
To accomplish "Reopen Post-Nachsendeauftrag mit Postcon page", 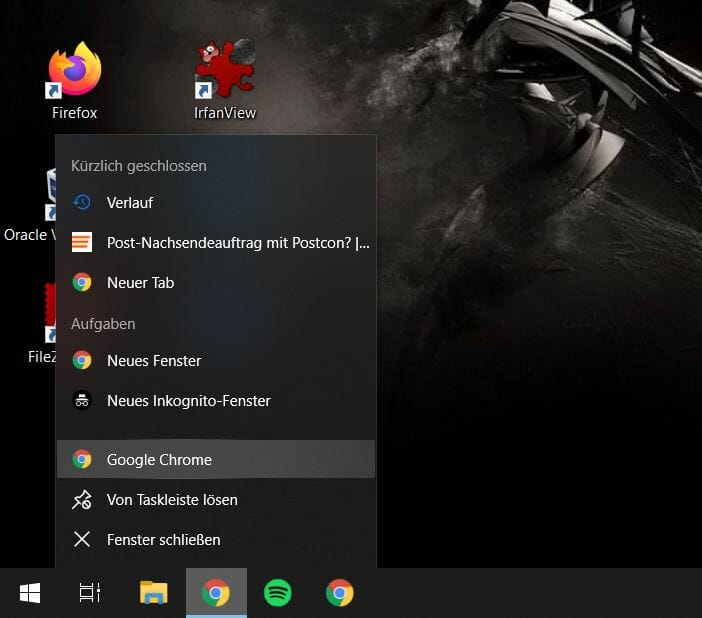I will tap(216, 242).
